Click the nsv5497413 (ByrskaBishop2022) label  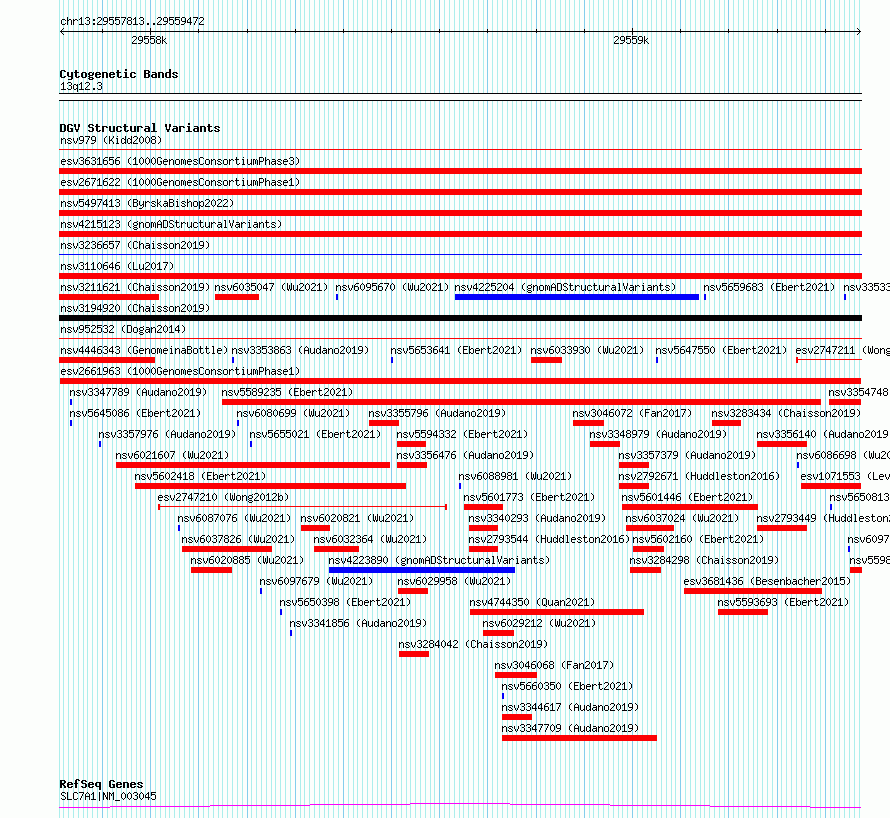pos(146,203)
